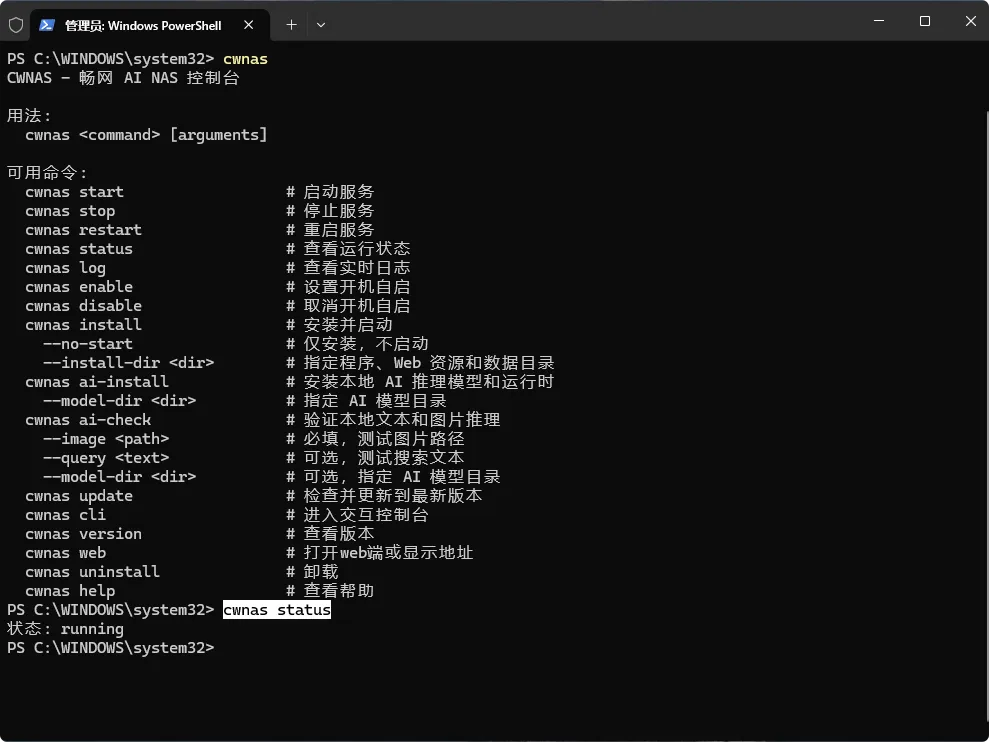Click the 'cwnas web' command text

coord(66,553)
